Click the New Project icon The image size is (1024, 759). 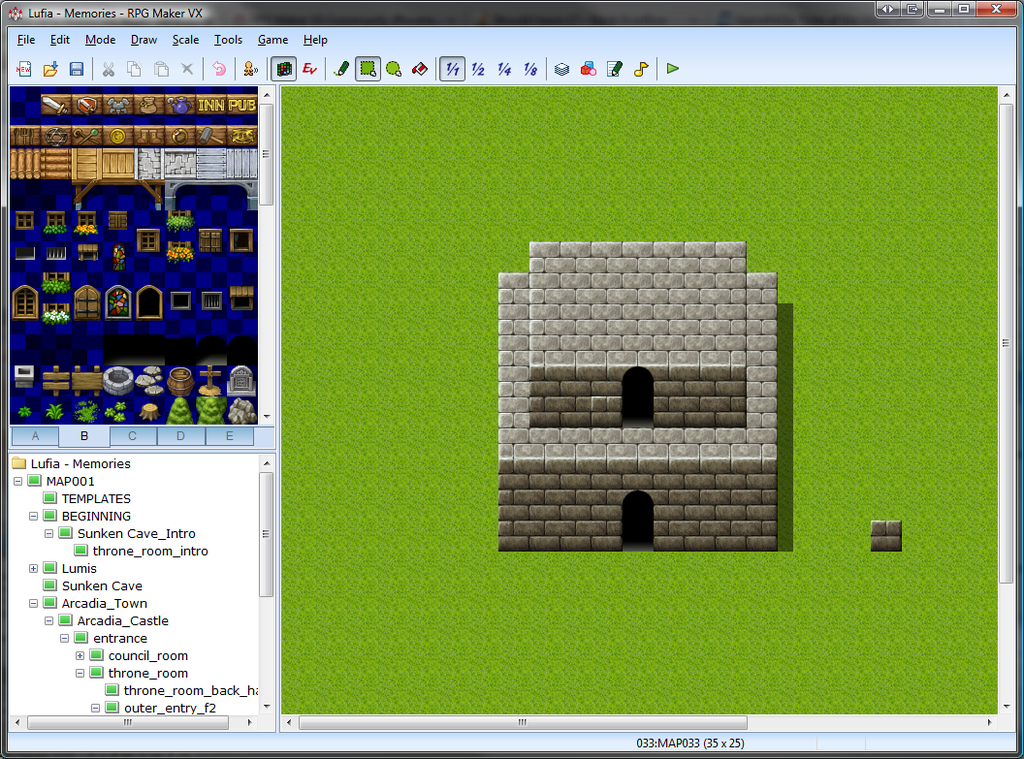[24, 69]
